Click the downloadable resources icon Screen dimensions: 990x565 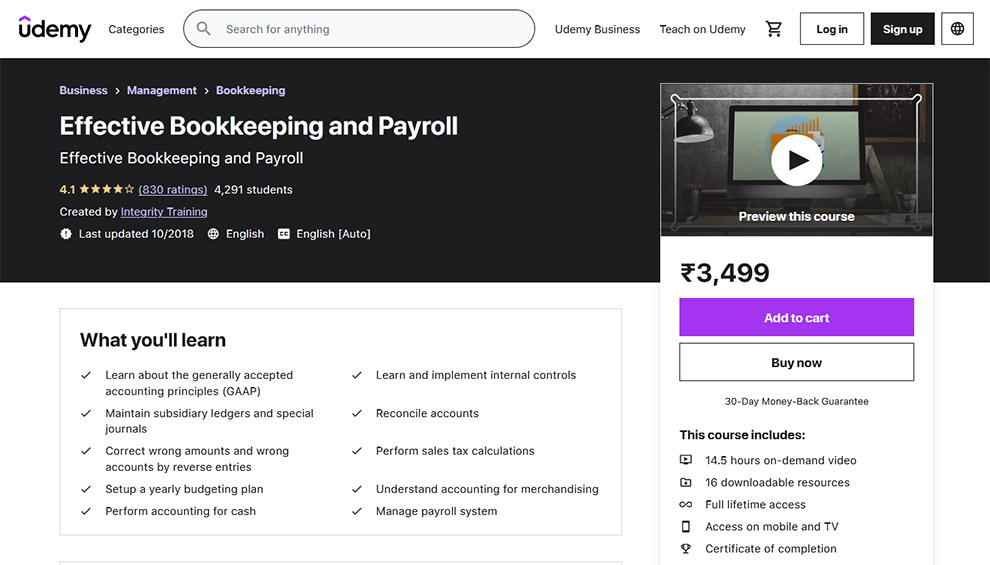click(686, 482)
